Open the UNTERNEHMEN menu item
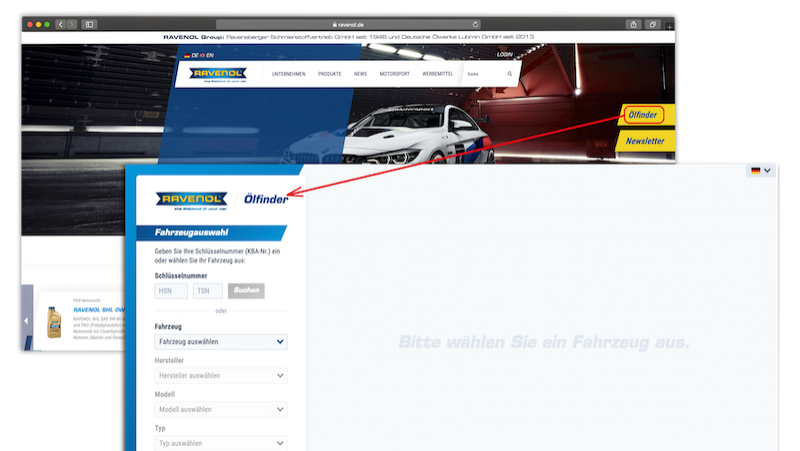 pos(289,74)
